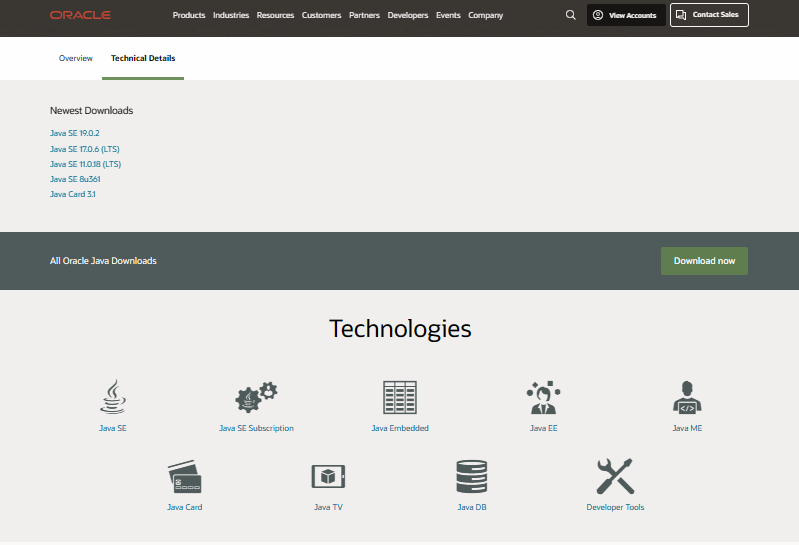Click the Java EE text link

pos(544,428)
